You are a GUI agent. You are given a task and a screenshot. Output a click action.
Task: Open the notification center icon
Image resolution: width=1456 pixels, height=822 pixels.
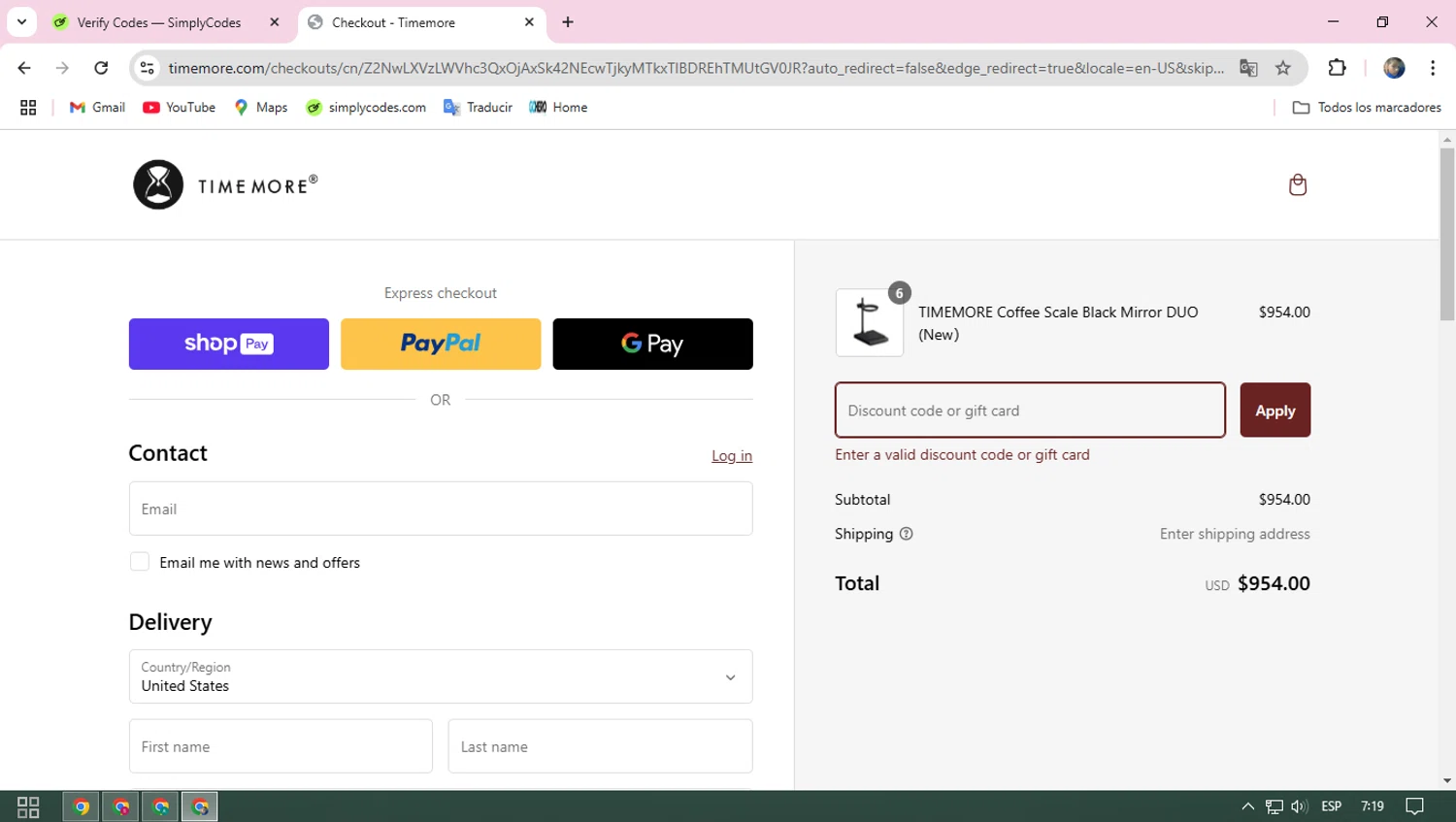tap(1414, 806)
